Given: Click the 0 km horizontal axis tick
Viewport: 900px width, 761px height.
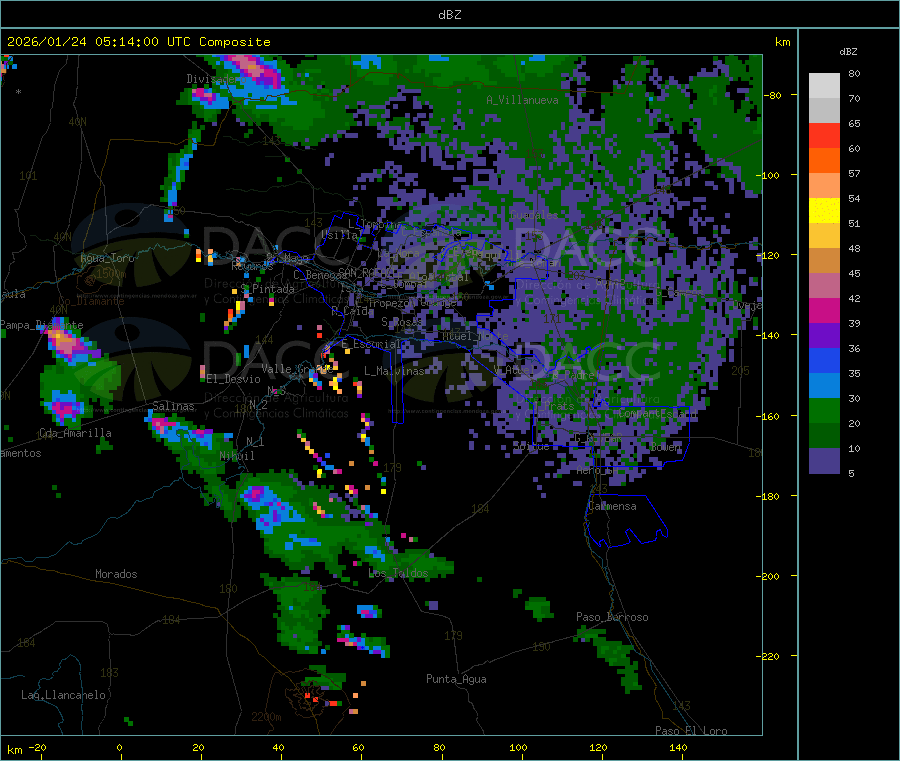Looking at the screenshot, I should point(119,747).
